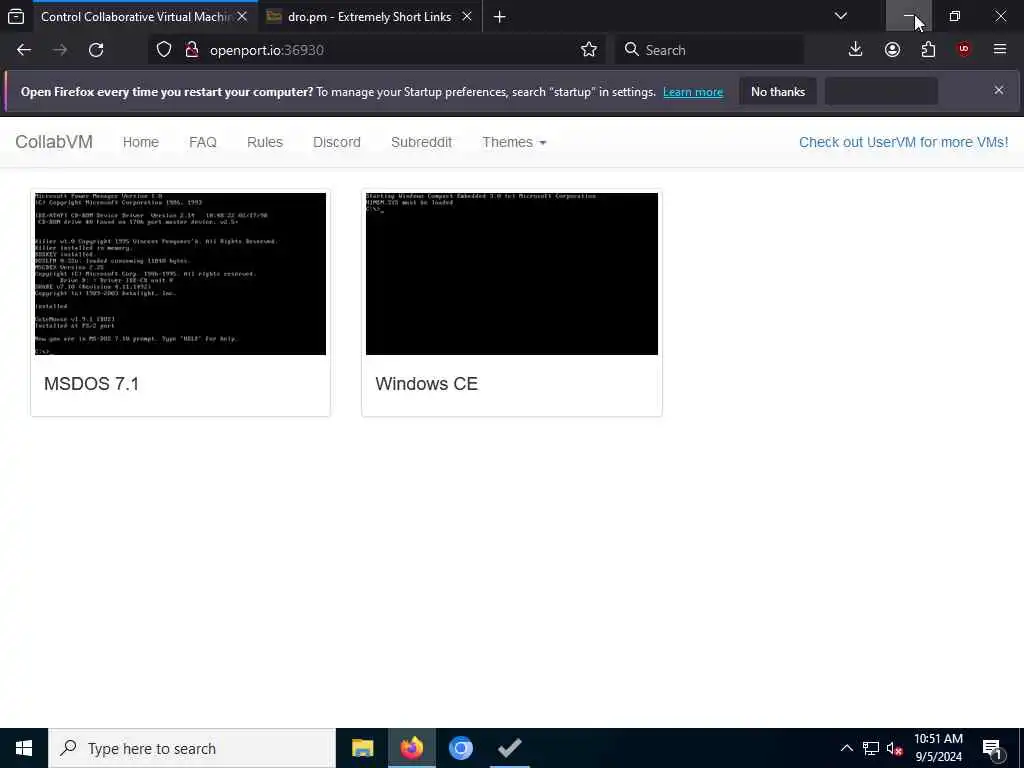
Task: Go back to the previous page
Action: 24,50
